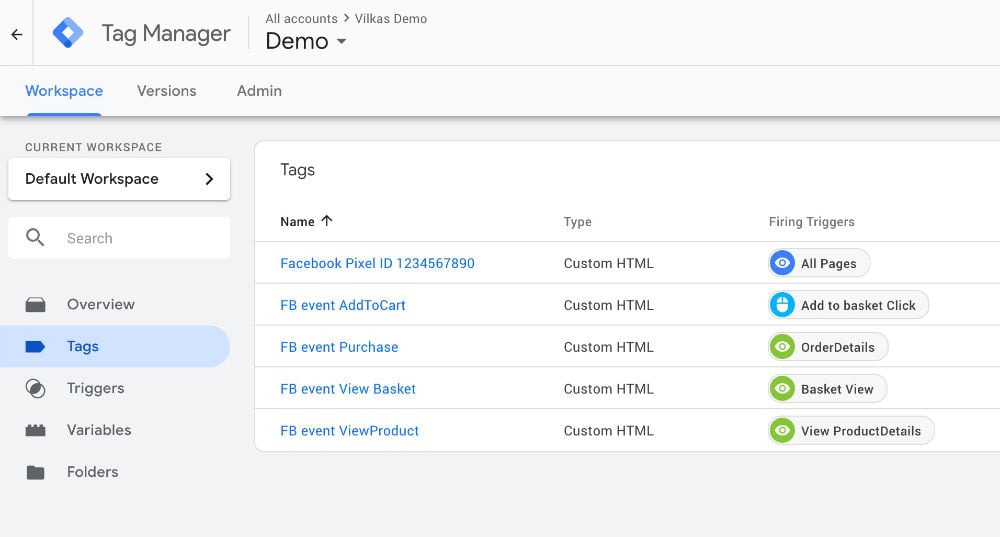Sort by the Name column header
This screenshot has width=1000, height=537.
pyautogui.click(x=297, y=222)
